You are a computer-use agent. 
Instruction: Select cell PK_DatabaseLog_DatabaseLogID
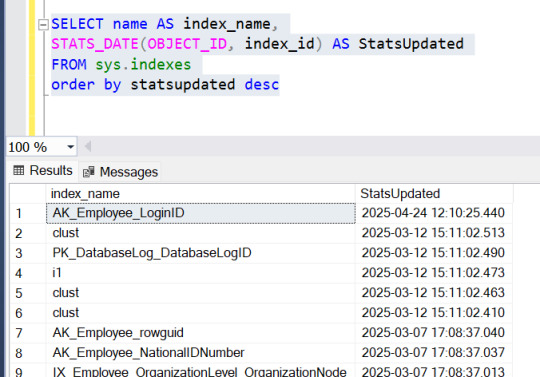tap(200, 253)
